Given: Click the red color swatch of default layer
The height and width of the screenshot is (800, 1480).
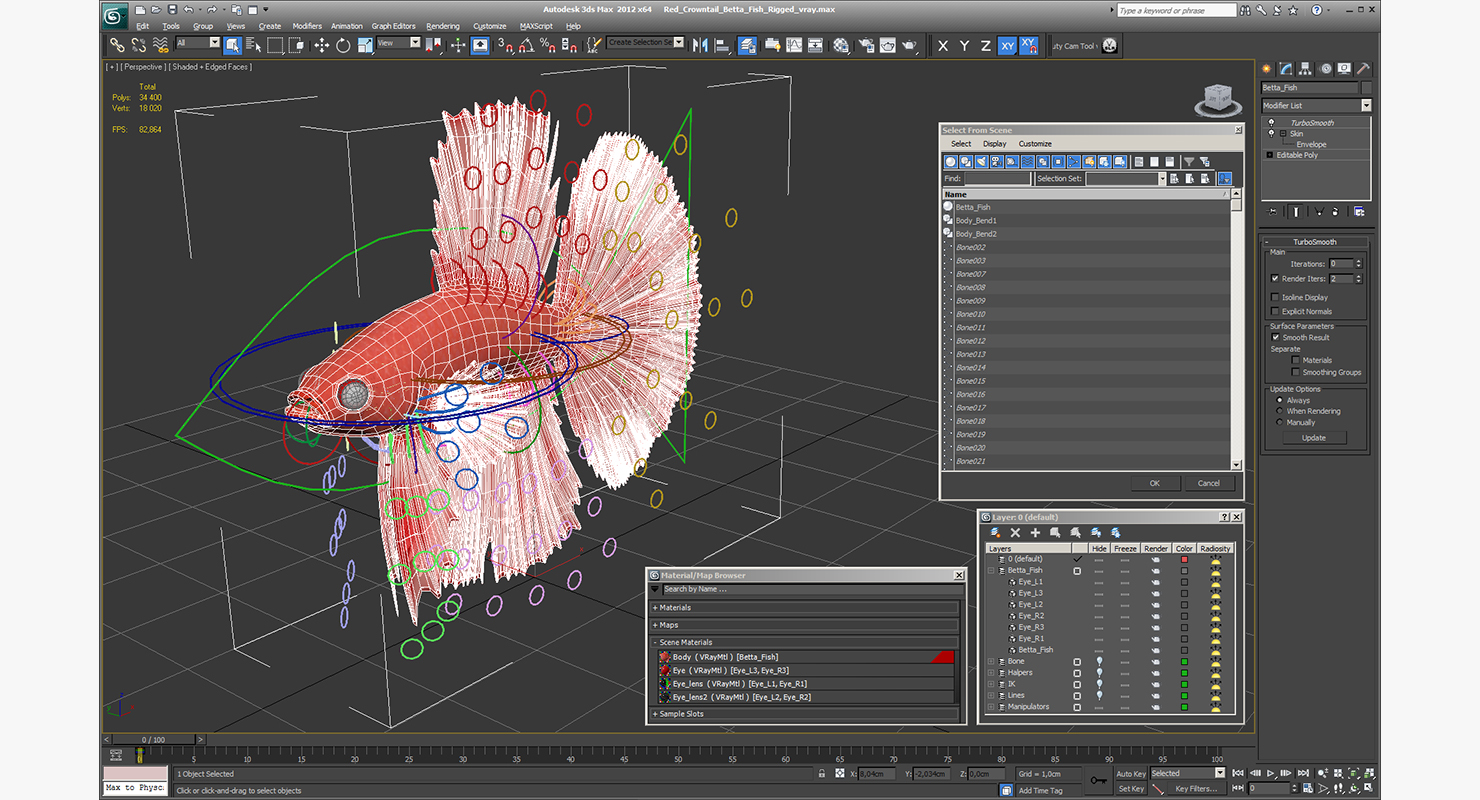Looking at the screenshot, I should point(1184,559).
